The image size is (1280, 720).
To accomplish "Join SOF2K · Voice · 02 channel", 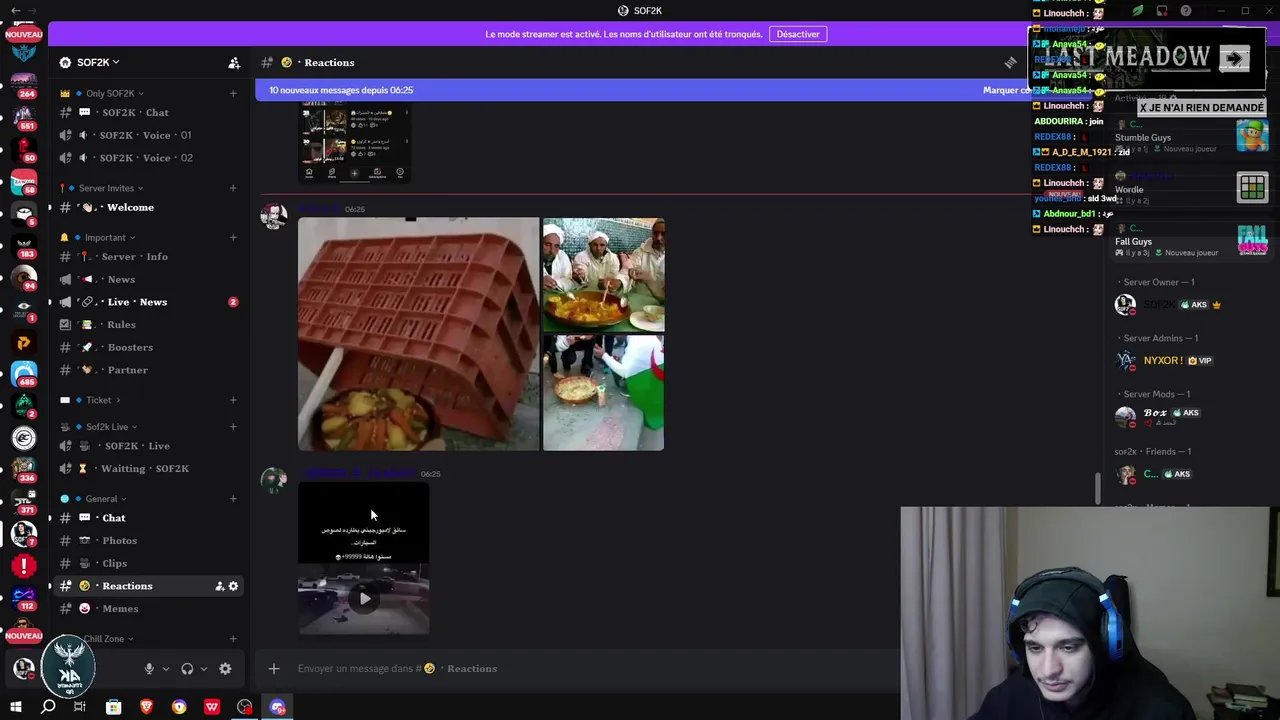I will (x=149, y=158).
